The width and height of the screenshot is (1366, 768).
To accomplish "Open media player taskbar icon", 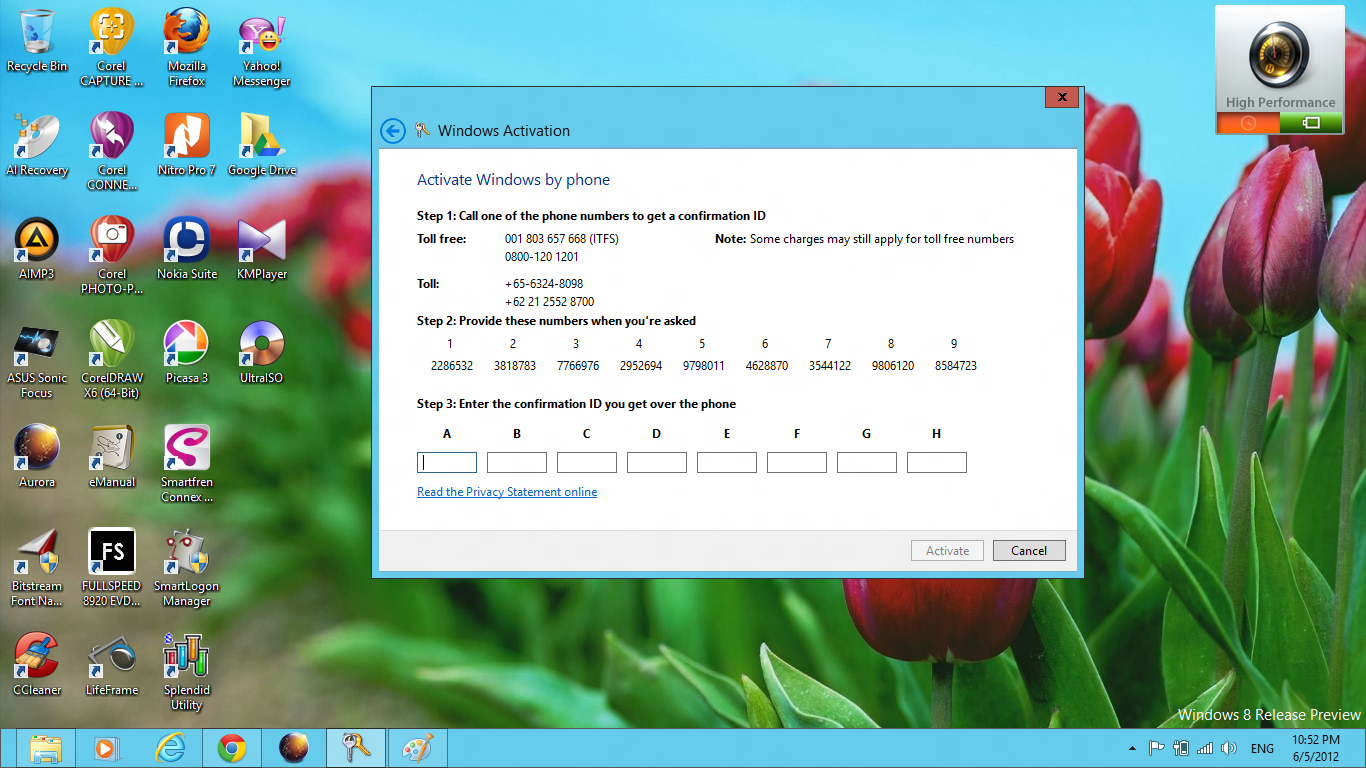I will tap(107, 748).
